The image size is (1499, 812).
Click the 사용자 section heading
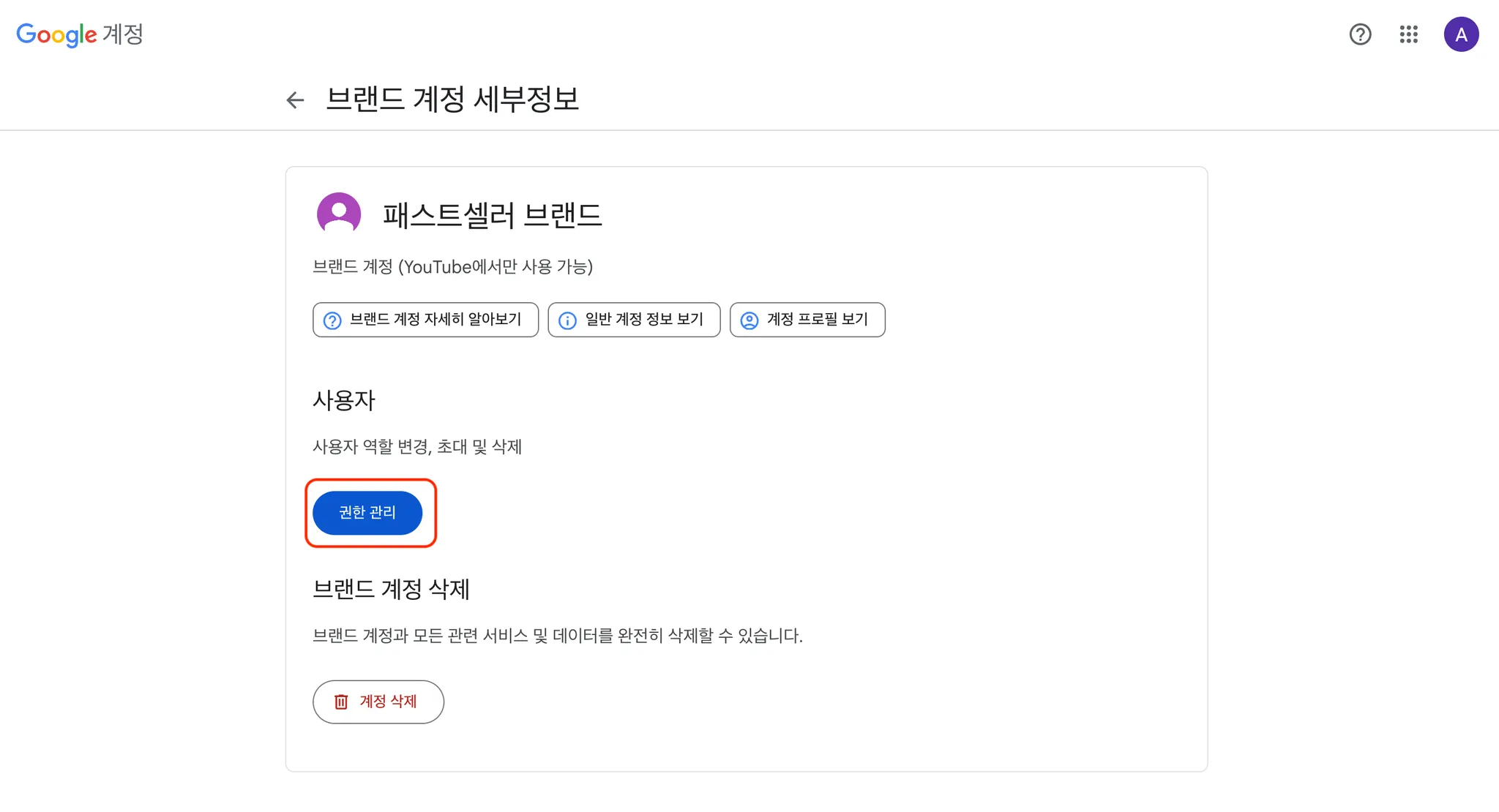(x=343, y=400)
